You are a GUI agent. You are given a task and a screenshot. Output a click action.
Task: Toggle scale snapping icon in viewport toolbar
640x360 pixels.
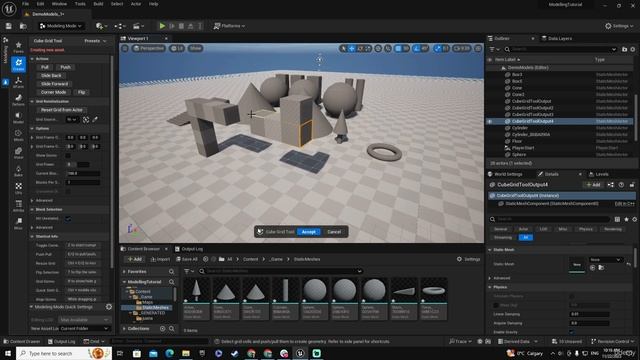click(438, 48)
